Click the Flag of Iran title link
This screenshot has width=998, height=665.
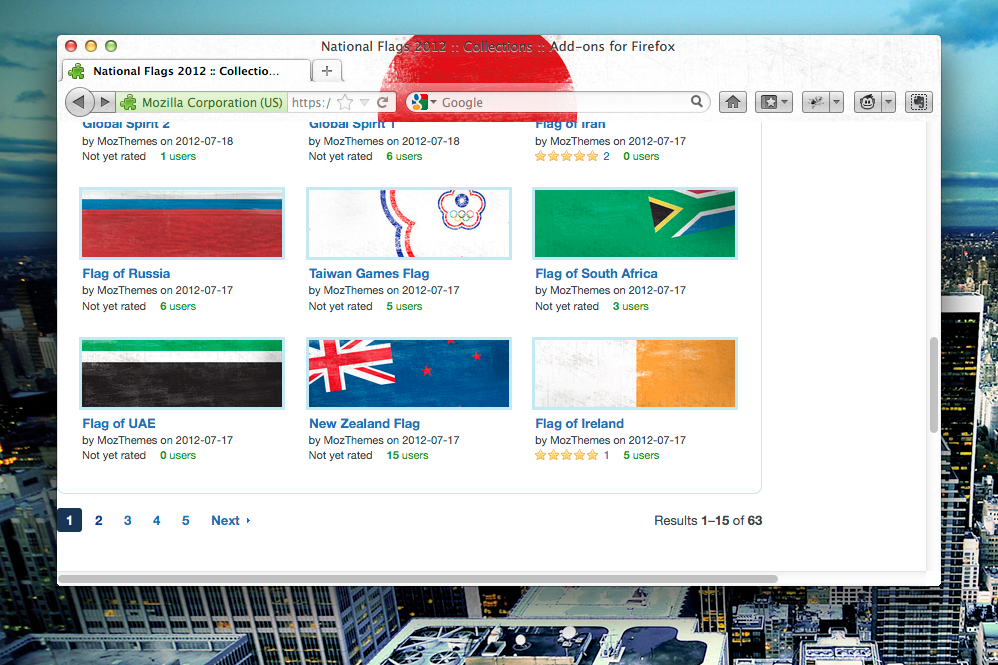tap(570, 125)
